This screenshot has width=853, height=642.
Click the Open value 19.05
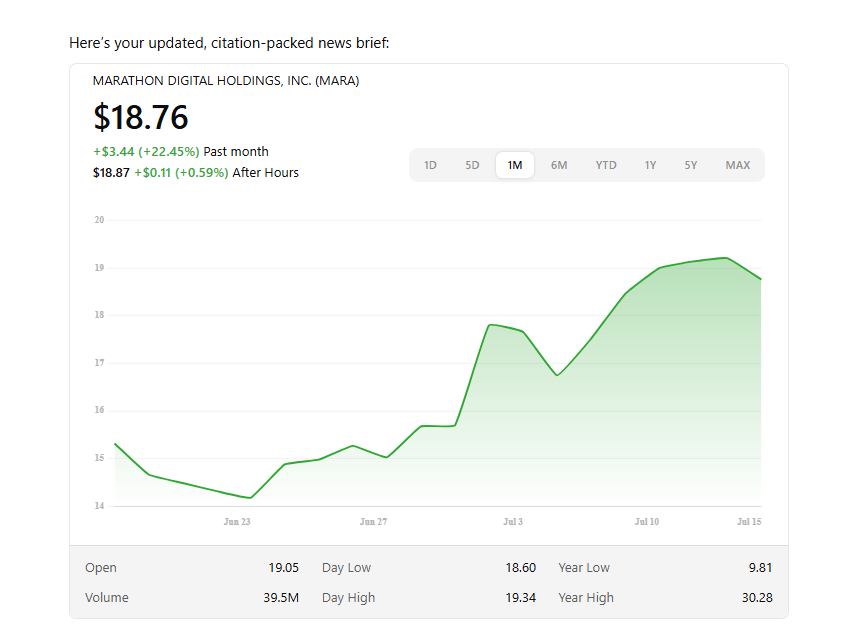(283, 568)
